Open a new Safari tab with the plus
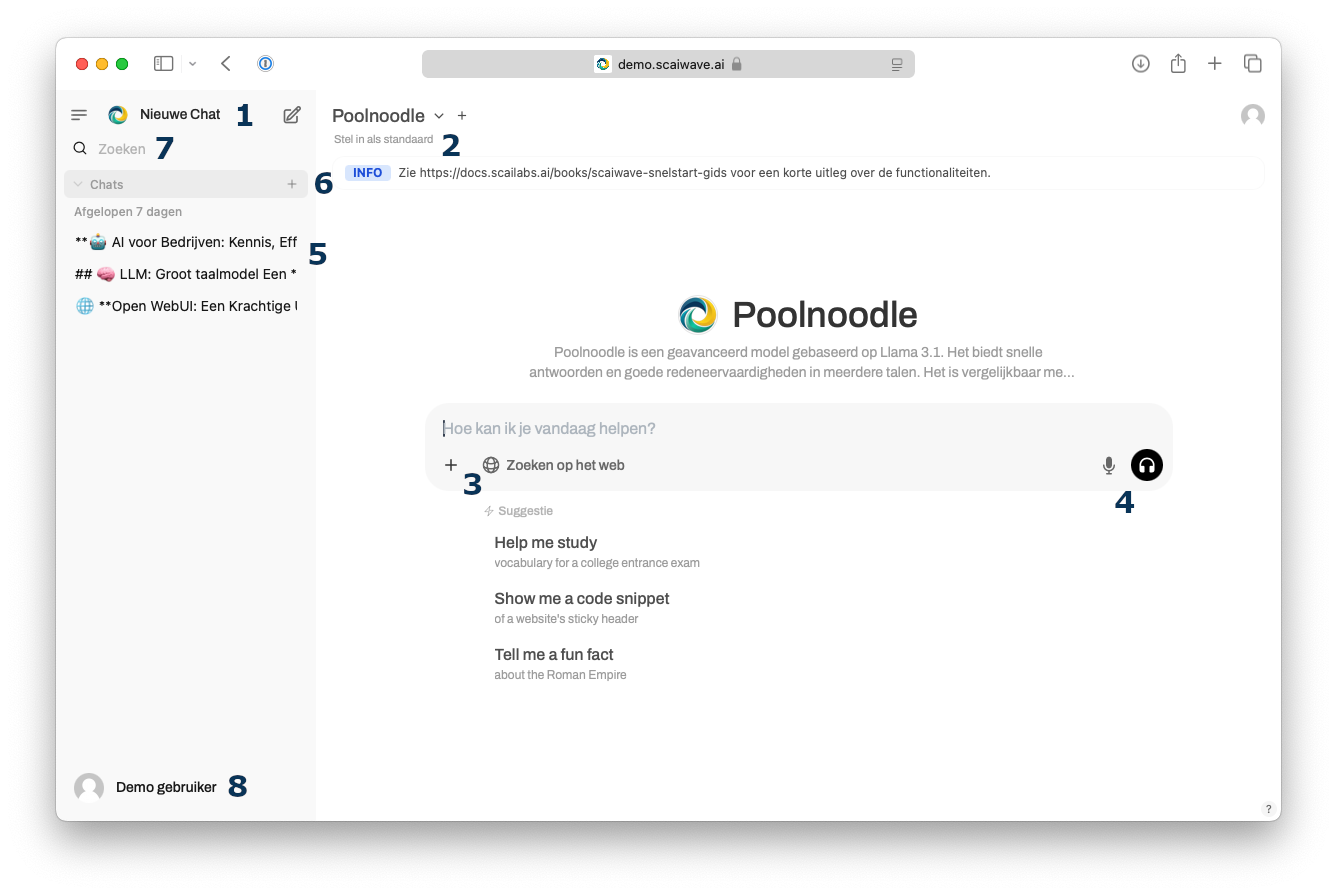 pyautogui.click(x=1215, y=64)
